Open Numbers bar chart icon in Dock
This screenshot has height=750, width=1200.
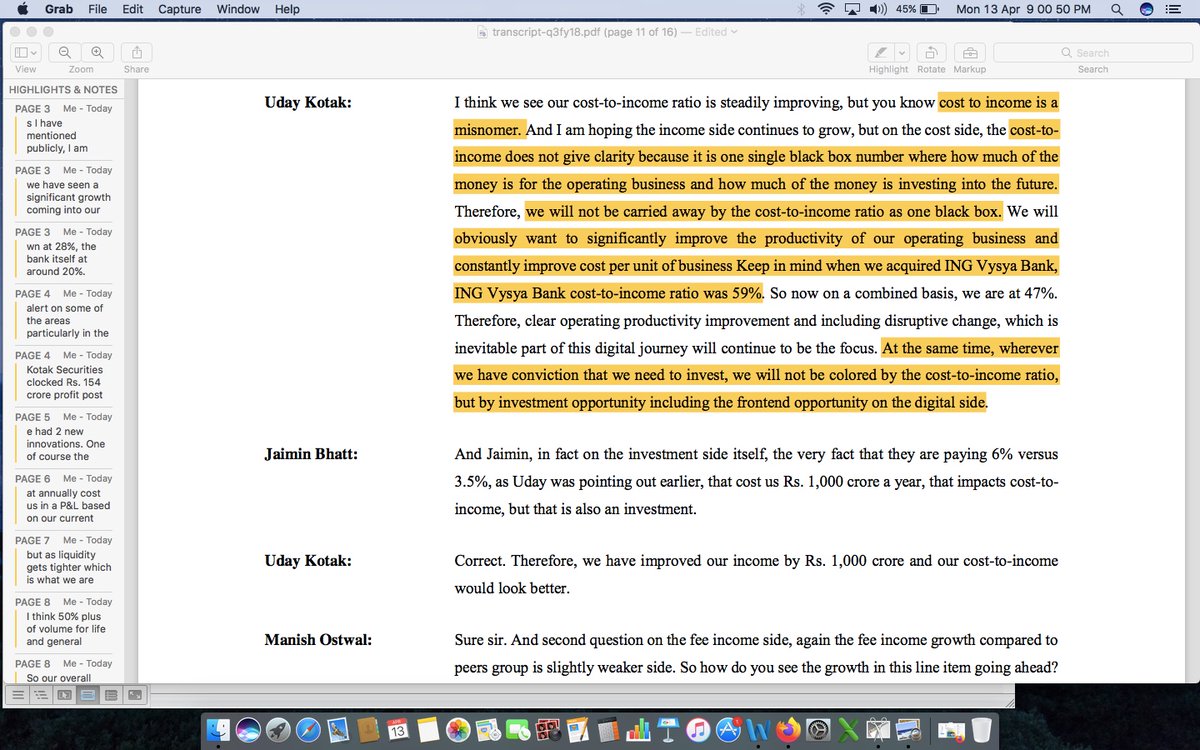coord(639,730)
